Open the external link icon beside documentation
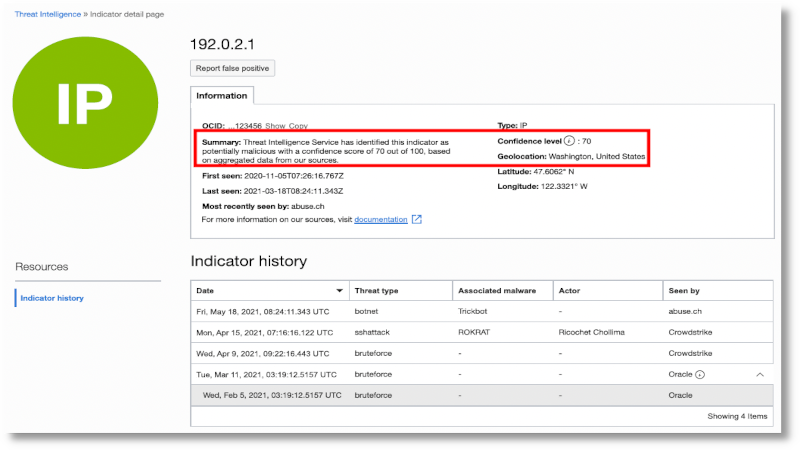Image resolution: width=800 pixels, height=450 pixels. click(x=417, y=219)
